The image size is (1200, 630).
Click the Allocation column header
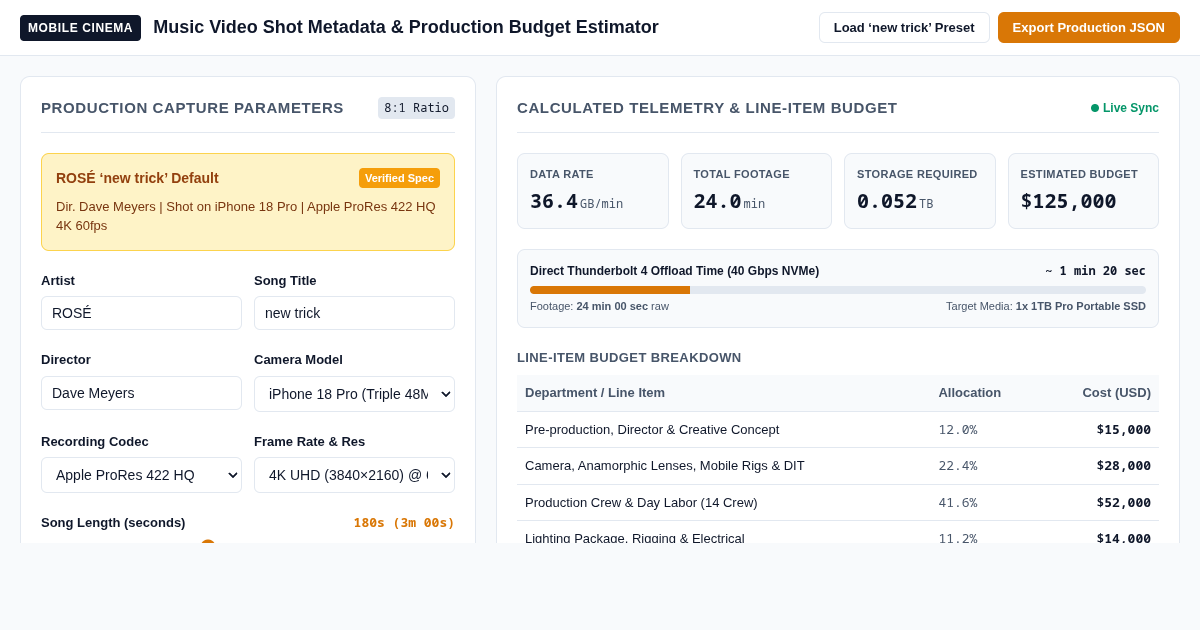pyautogui.click(x=969, y=393)
